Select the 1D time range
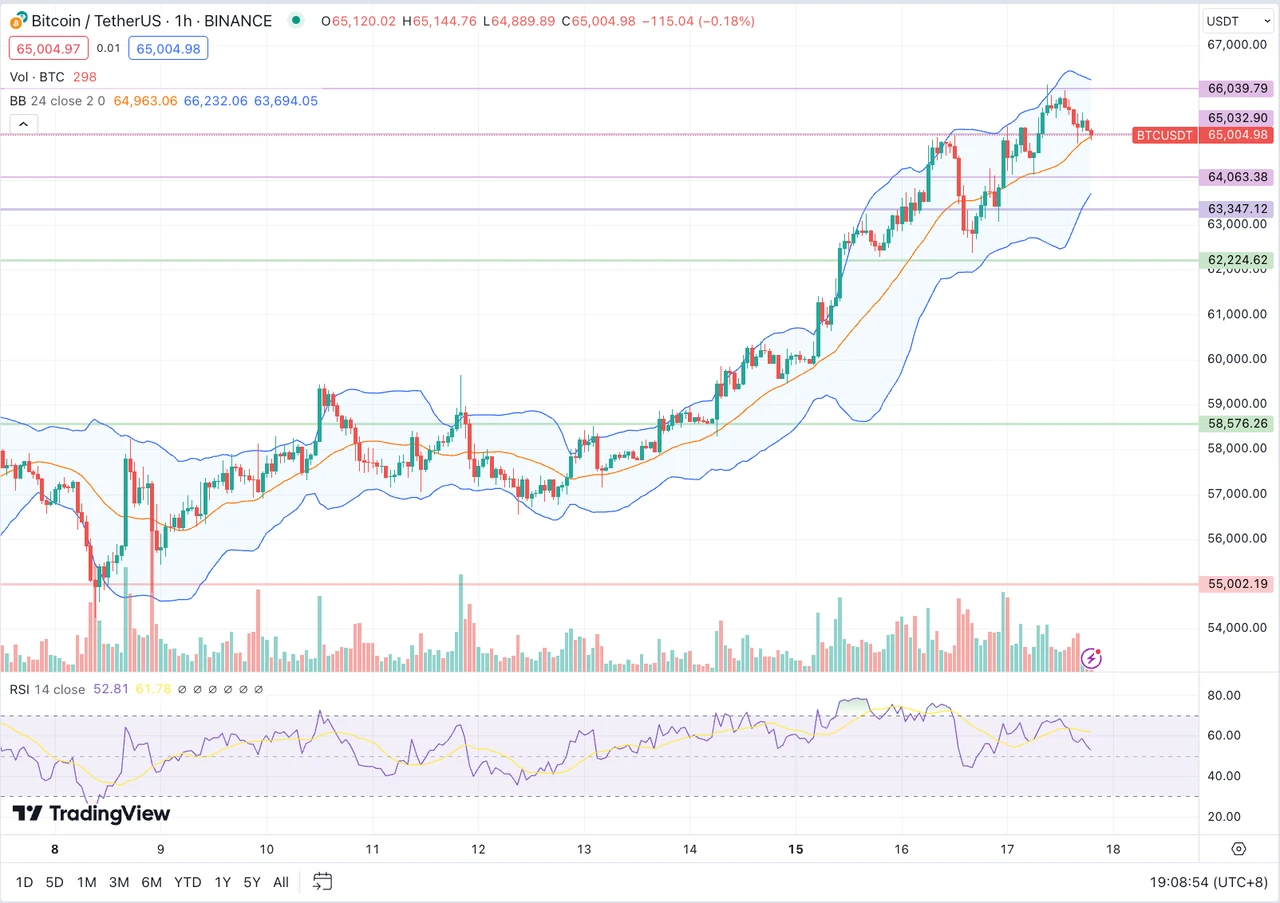The width and height of the screenshot is (1280, 903). point(25,882)
